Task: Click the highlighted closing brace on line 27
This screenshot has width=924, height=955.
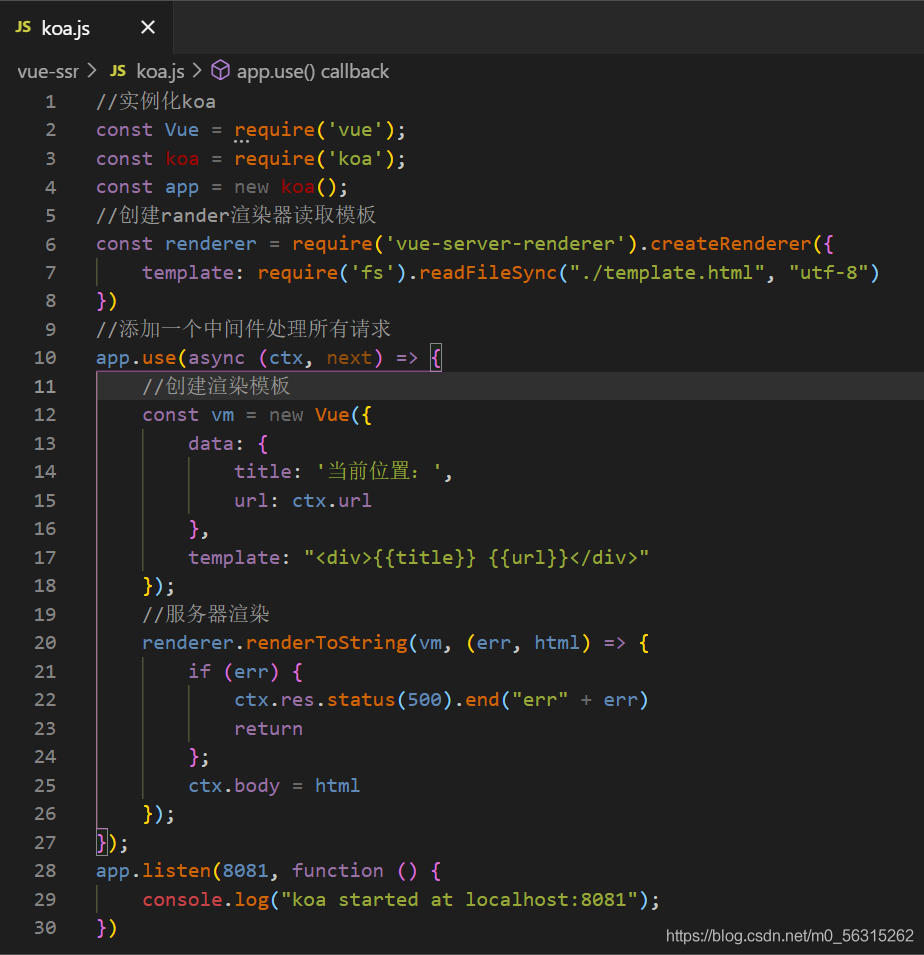Action: click(102, 843)
